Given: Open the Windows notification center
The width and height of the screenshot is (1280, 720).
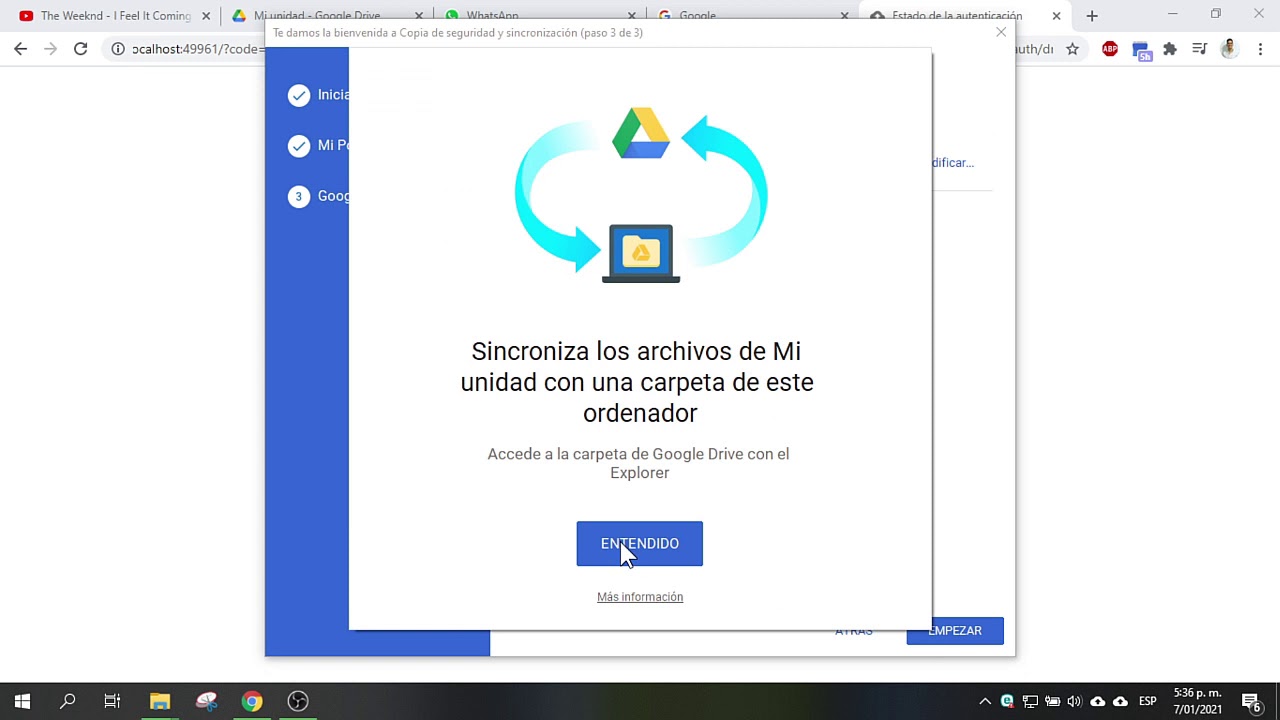Looking at the screenshot, I should pos(1251,701).
